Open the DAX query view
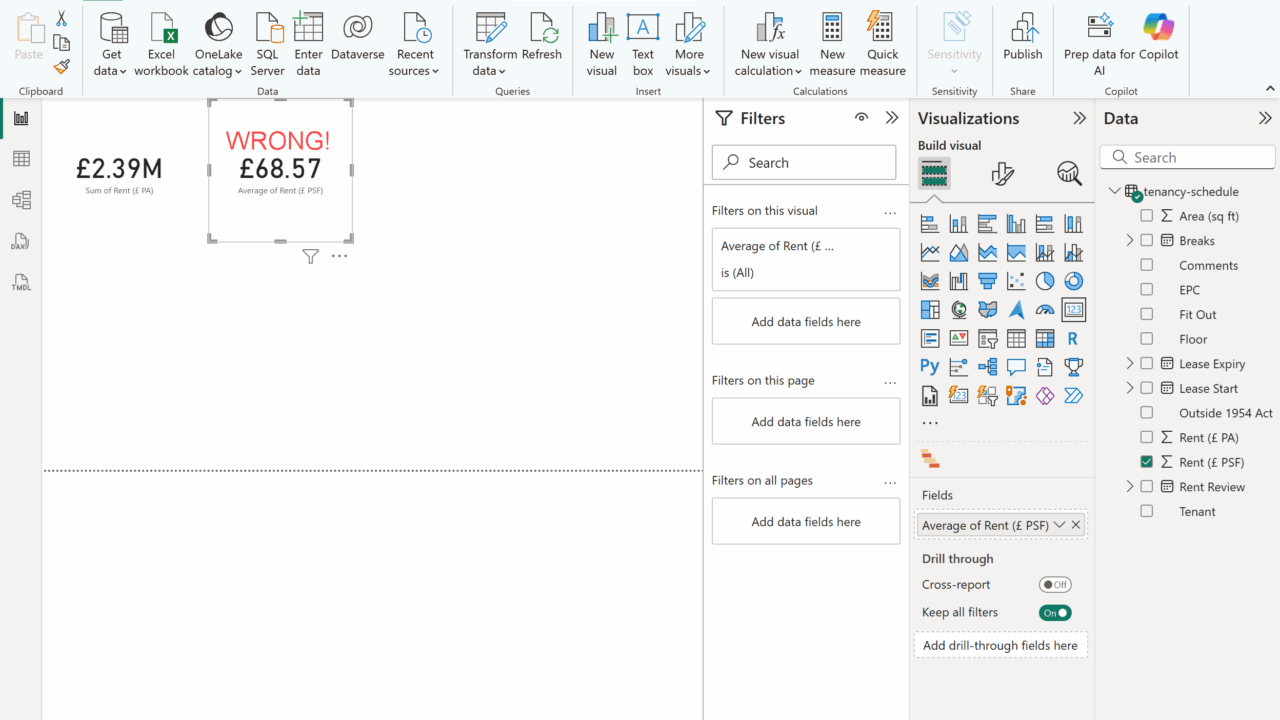Image resolution: width=1280 pixels, height=720 pixels. tap(21, 242)
